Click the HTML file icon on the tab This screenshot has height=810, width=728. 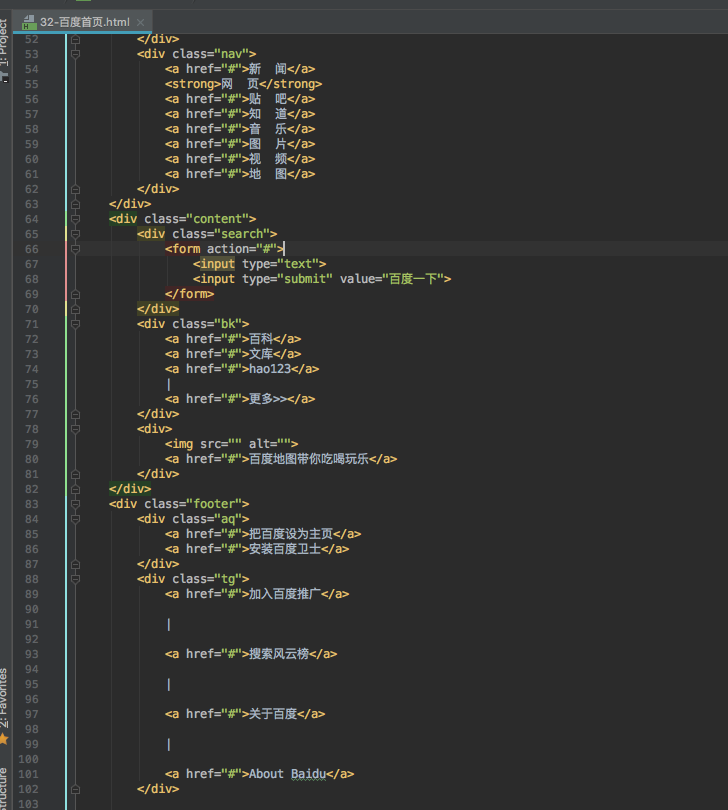29,22
